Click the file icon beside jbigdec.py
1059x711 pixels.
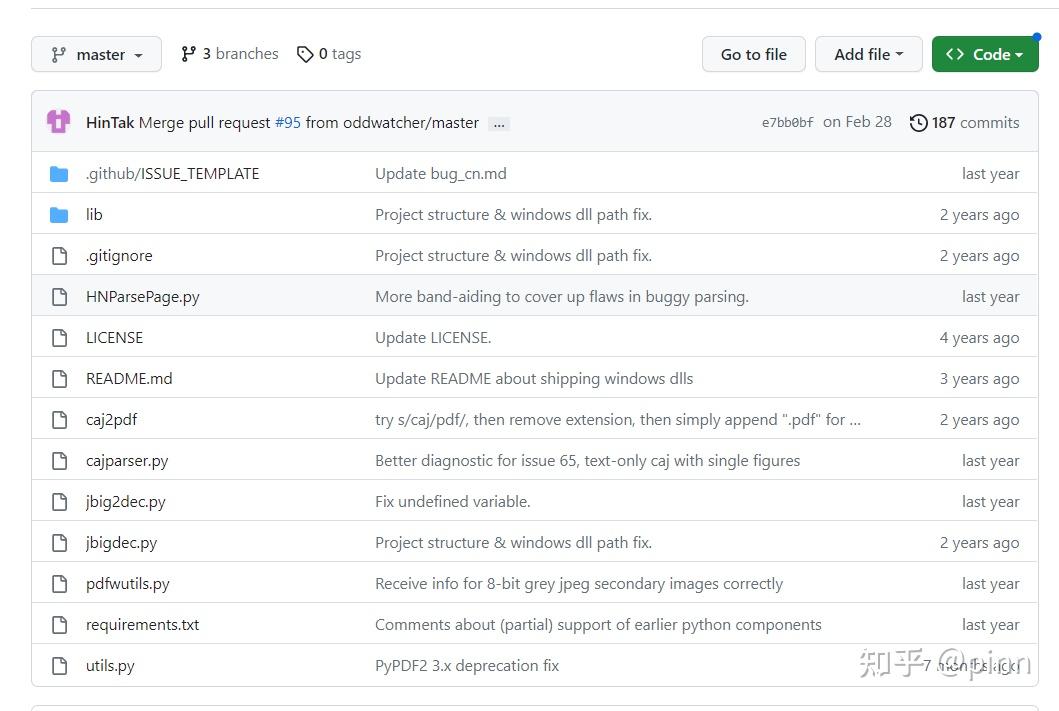(59, 543)
